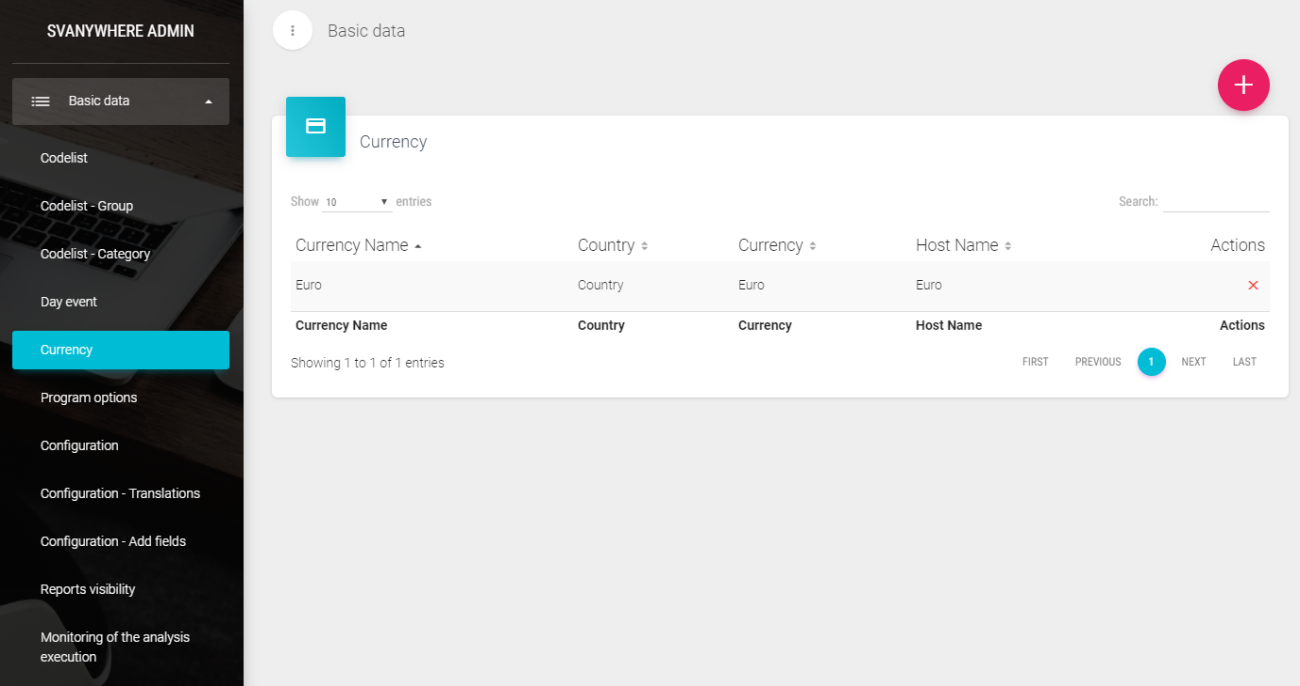Image resolution: width=1300 pixels, height=686 pixels.
Task: Focus the Search input field
Action: coord(1215,202)
